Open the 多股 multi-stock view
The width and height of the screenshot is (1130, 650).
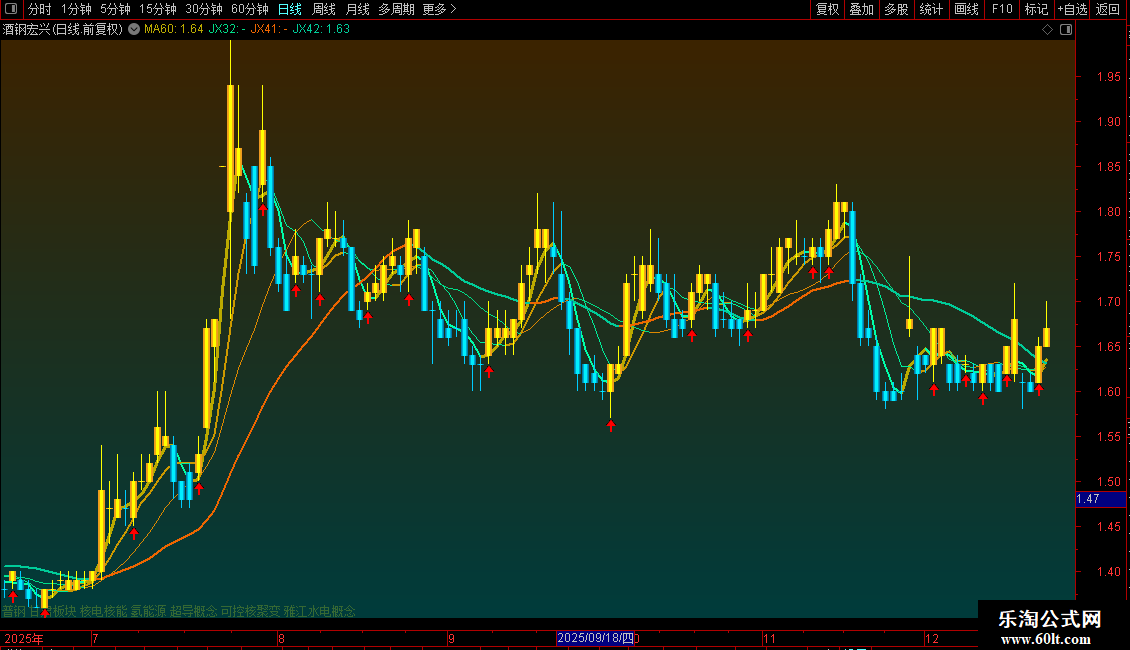pos(896,9)
